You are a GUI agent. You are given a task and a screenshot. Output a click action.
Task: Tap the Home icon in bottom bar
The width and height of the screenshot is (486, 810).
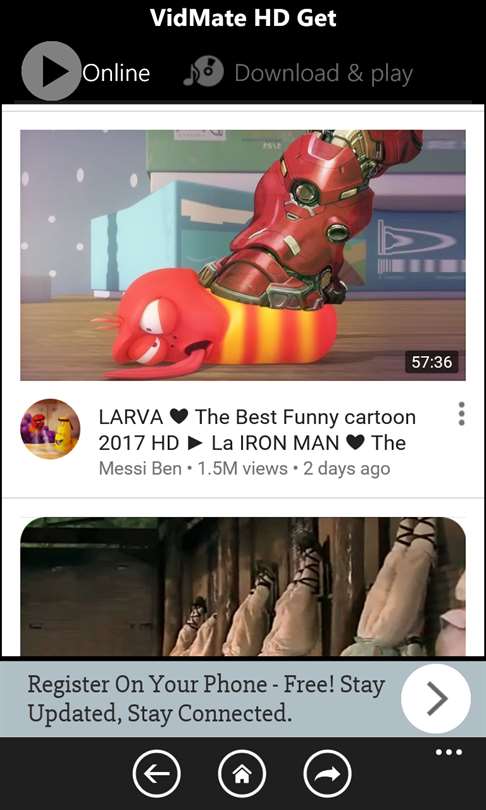(242, 774)
